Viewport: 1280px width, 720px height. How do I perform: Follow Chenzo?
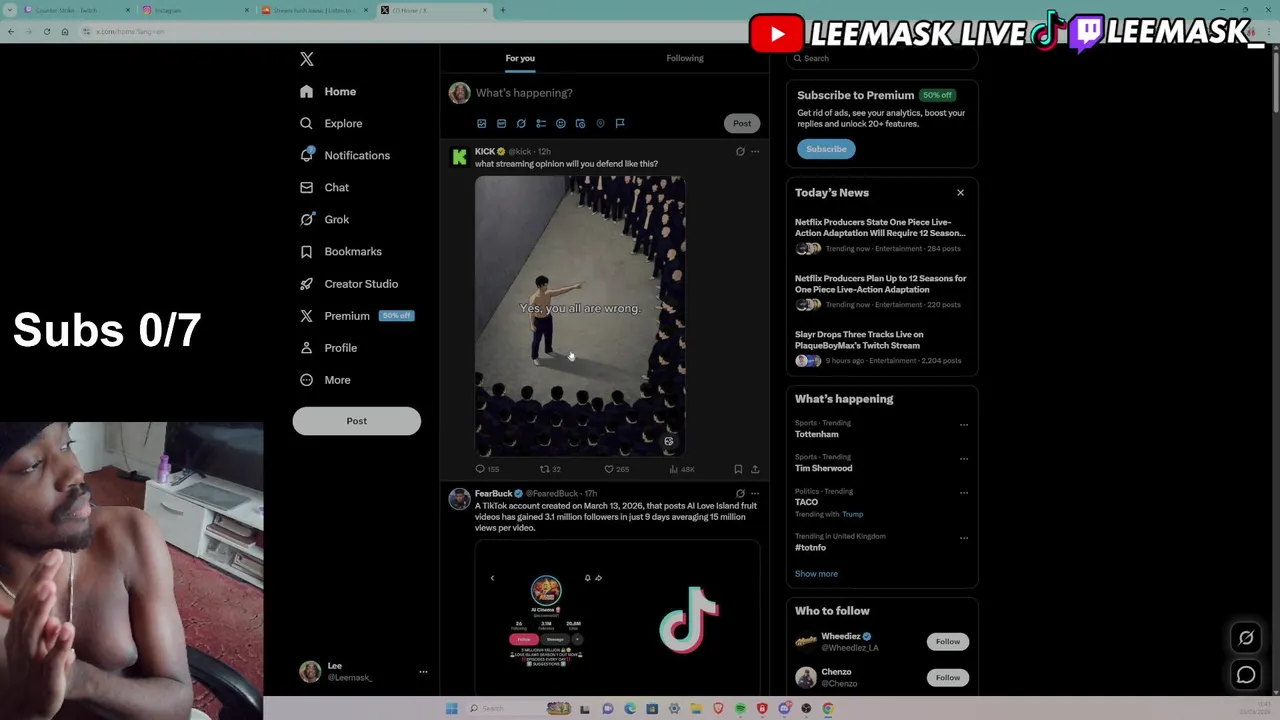click(948, 678)
